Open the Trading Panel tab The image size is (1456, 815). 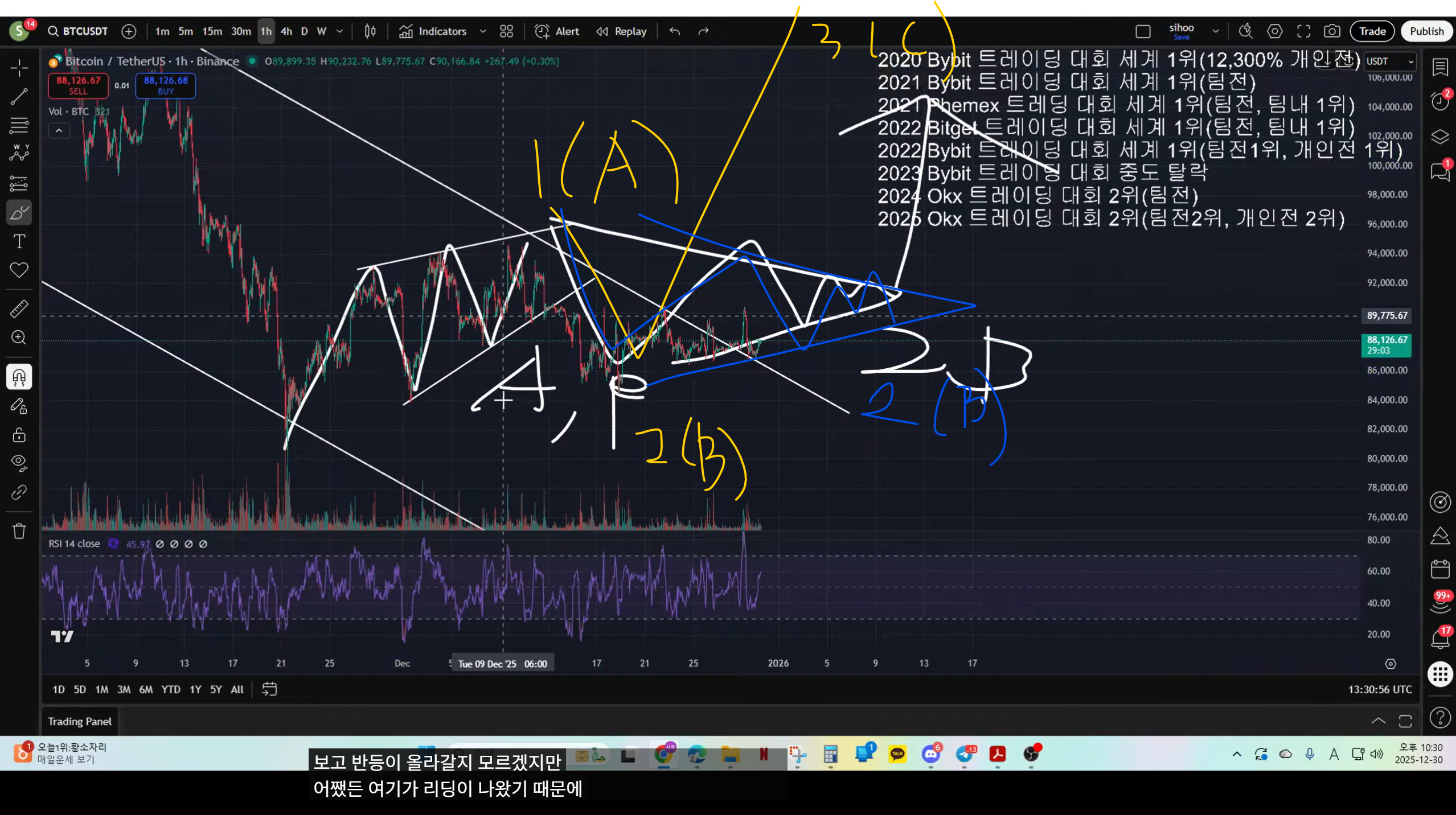coord(80,721)
